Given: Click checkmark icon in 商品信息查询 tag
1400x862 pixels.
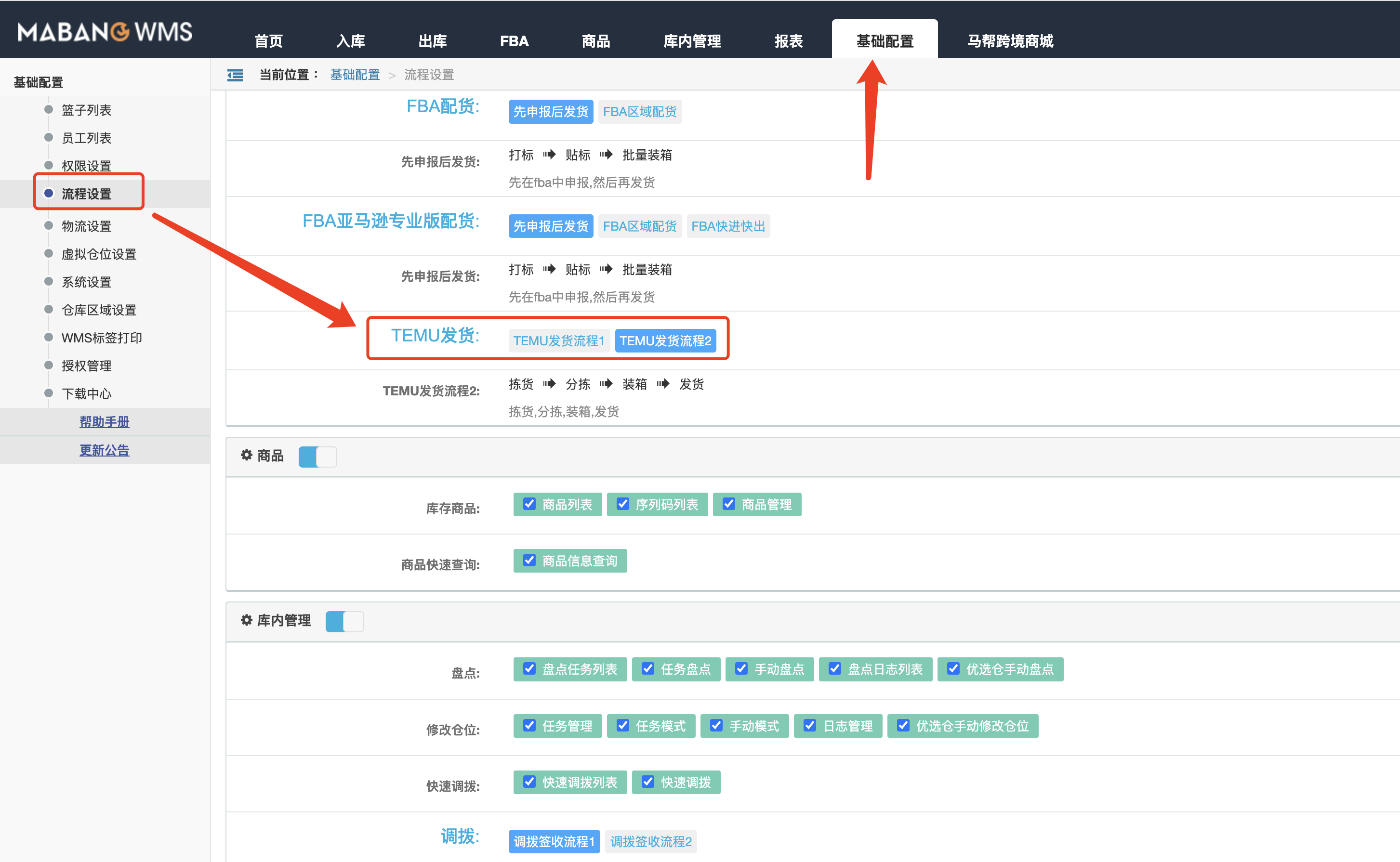Looking at the screenshot, I should coord(529,561).
